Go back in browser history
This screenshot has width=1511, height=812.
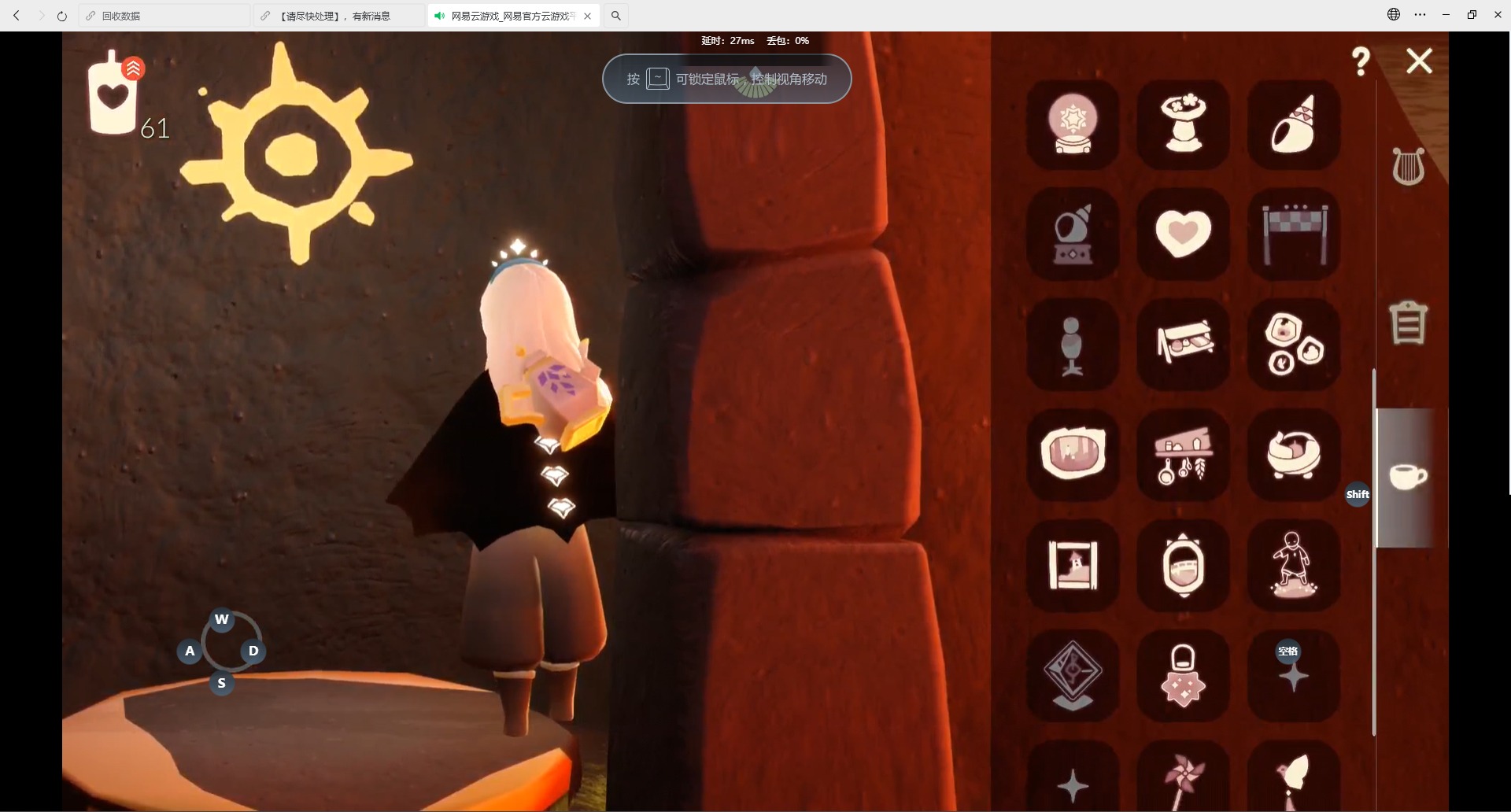coord(17,16)
